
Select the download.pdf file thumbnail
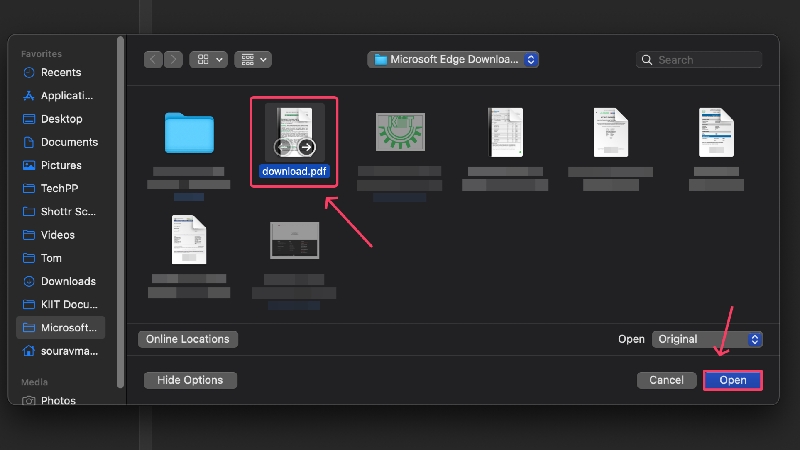tap(294, 133)
